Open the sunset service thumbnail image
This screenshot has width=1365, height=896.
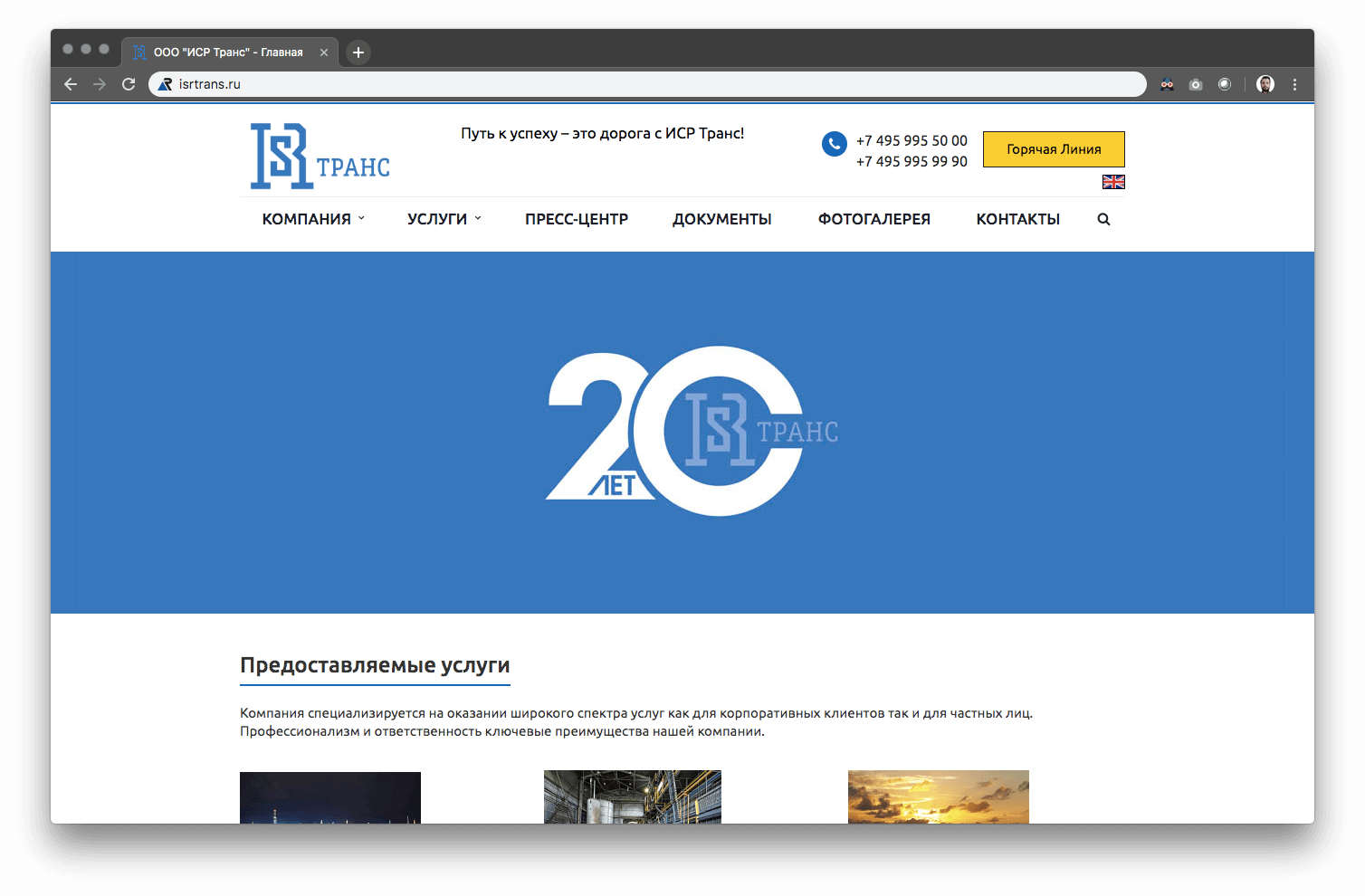(938, 796)
